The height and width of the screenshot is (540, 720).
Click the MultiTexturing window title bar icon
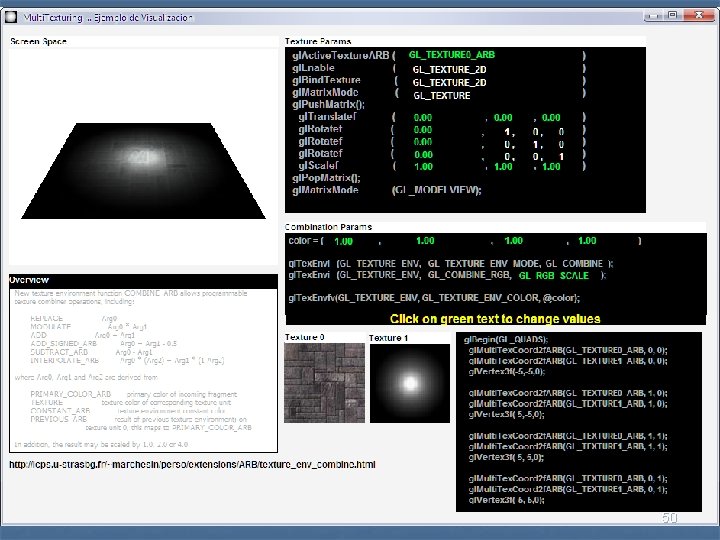pos(11,17)
